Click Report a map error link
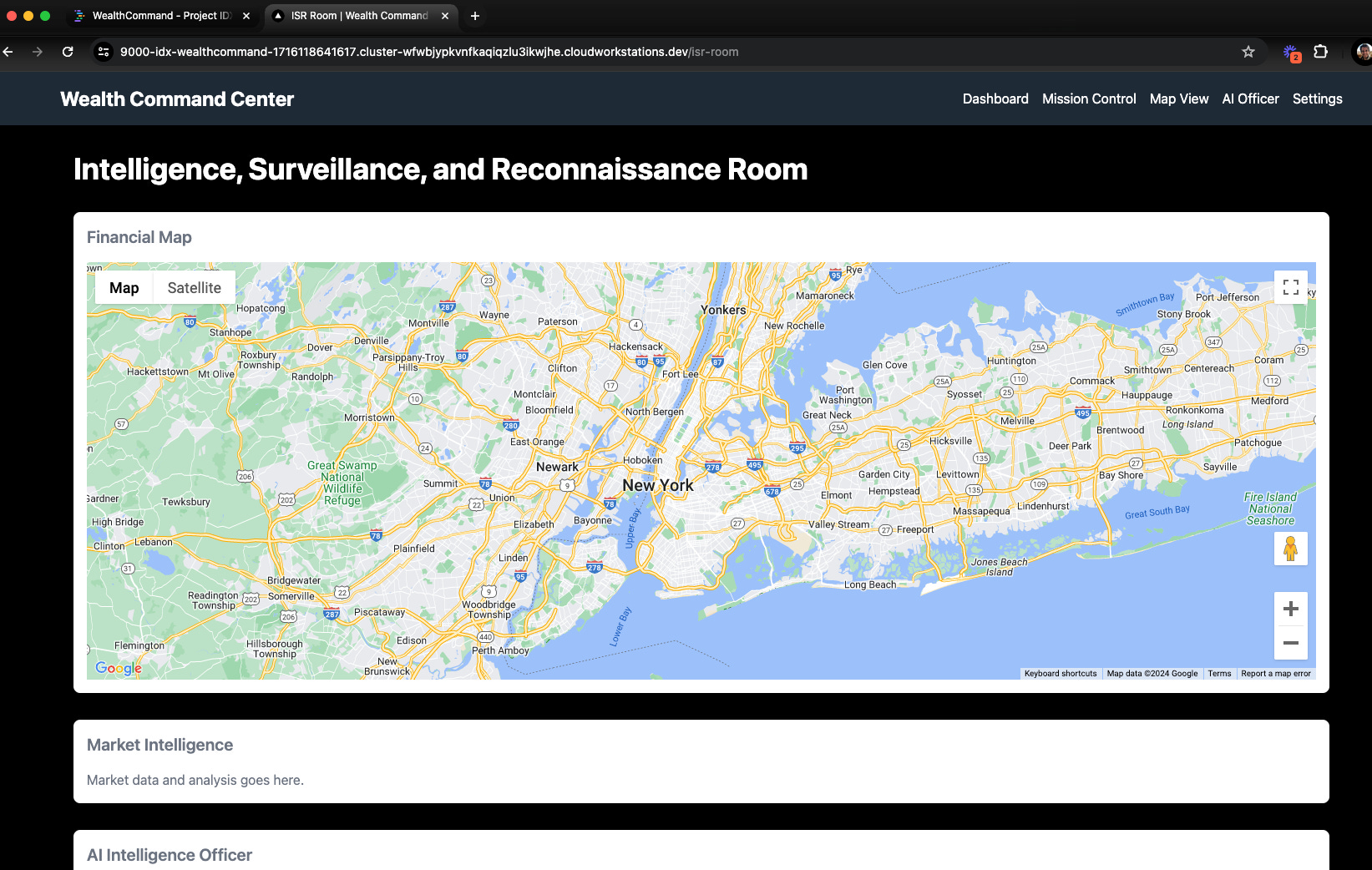The width and height of the screenshot is (1372, 870). 1275,673
